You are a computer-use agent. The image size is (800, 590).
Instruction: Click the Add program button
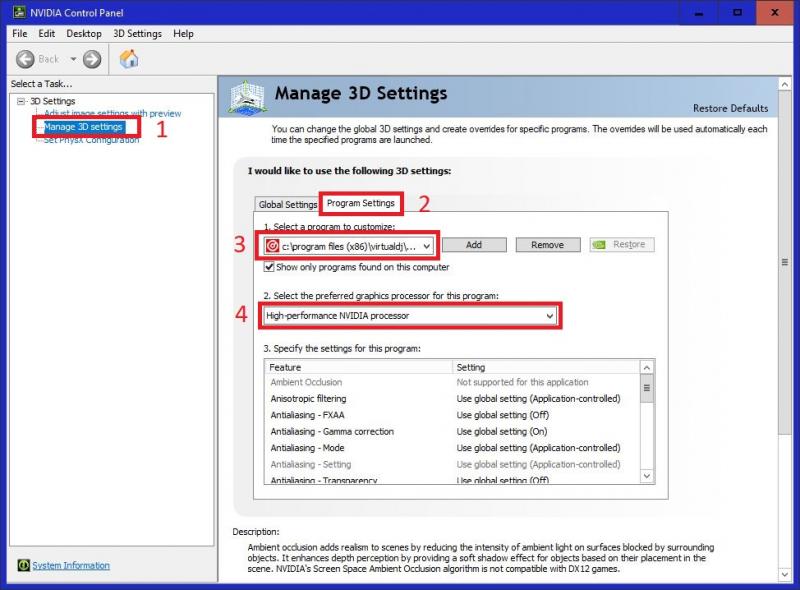click(474, 245)
